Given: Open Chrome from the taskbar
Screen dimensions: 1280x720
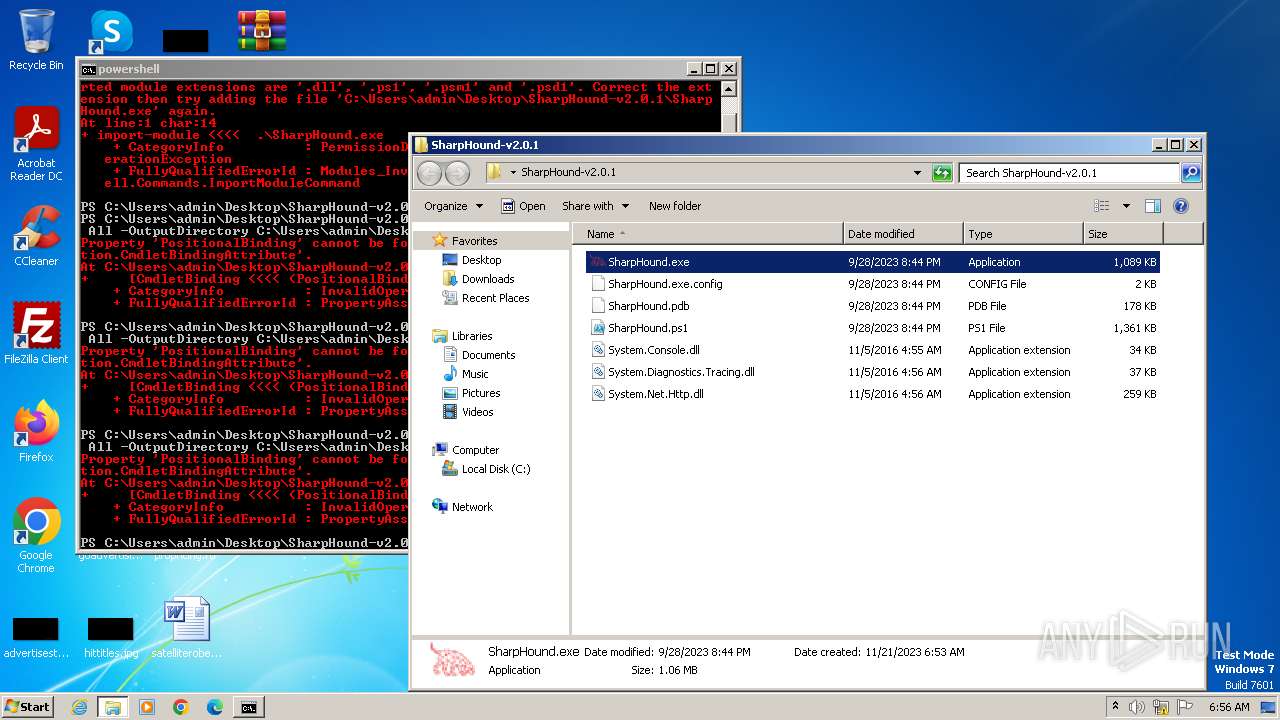Looking at the screenshot, I should pos(181,707).
